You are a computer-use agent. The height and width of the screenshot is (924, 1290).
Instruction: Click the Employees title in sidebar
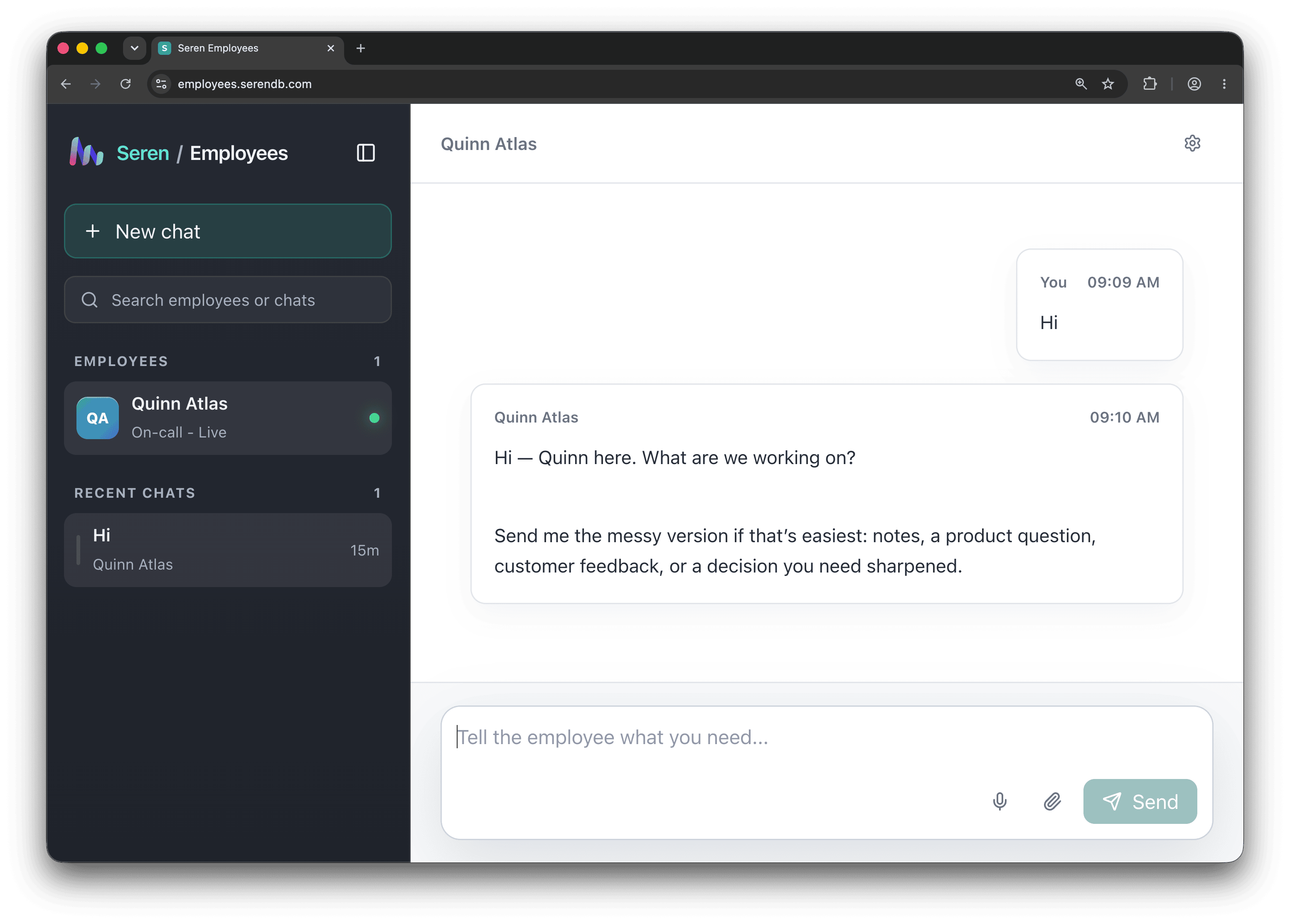point(239,153)
